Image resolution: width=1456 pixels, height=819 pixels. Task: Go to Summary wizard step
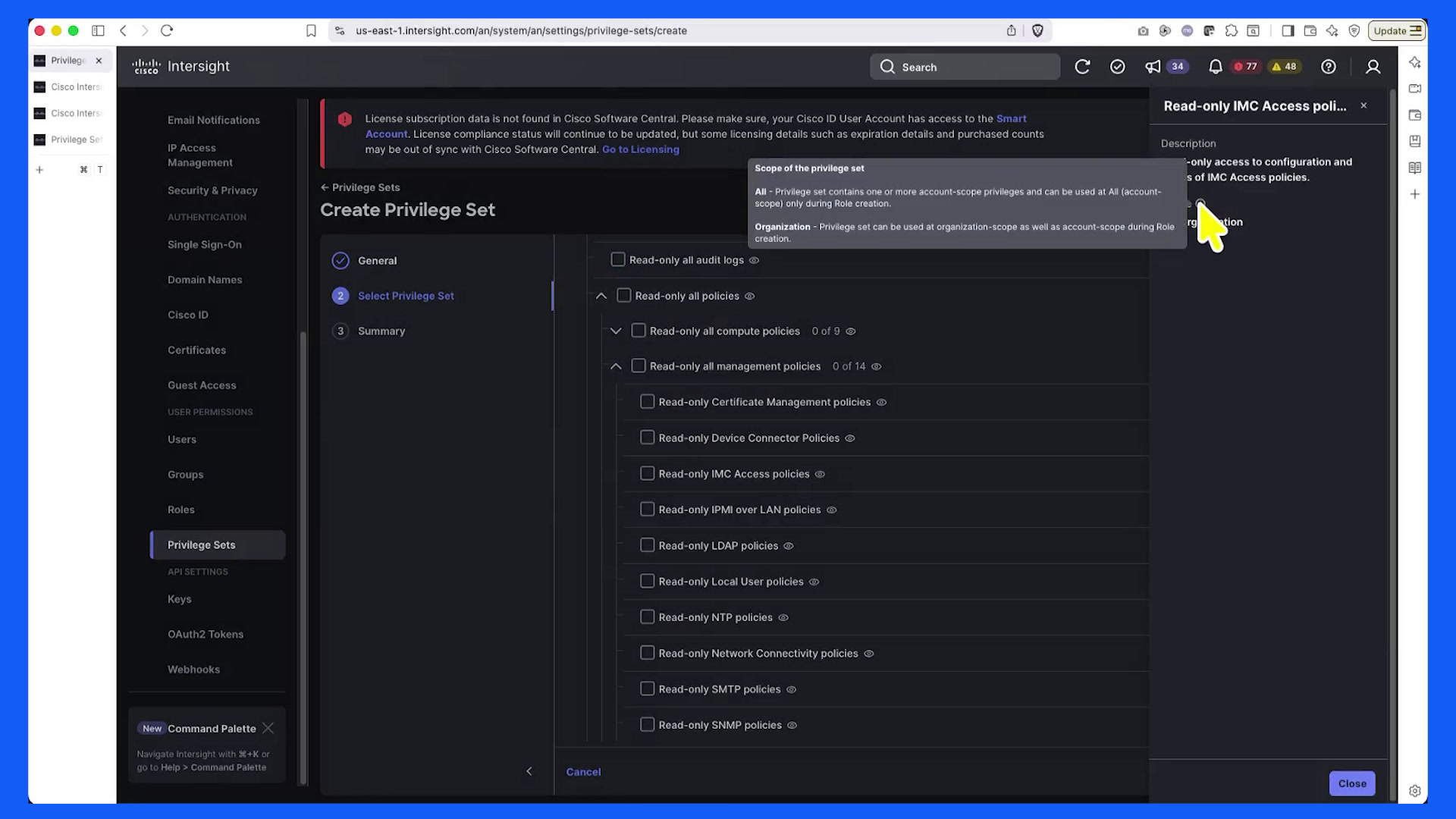pos(381,331)
